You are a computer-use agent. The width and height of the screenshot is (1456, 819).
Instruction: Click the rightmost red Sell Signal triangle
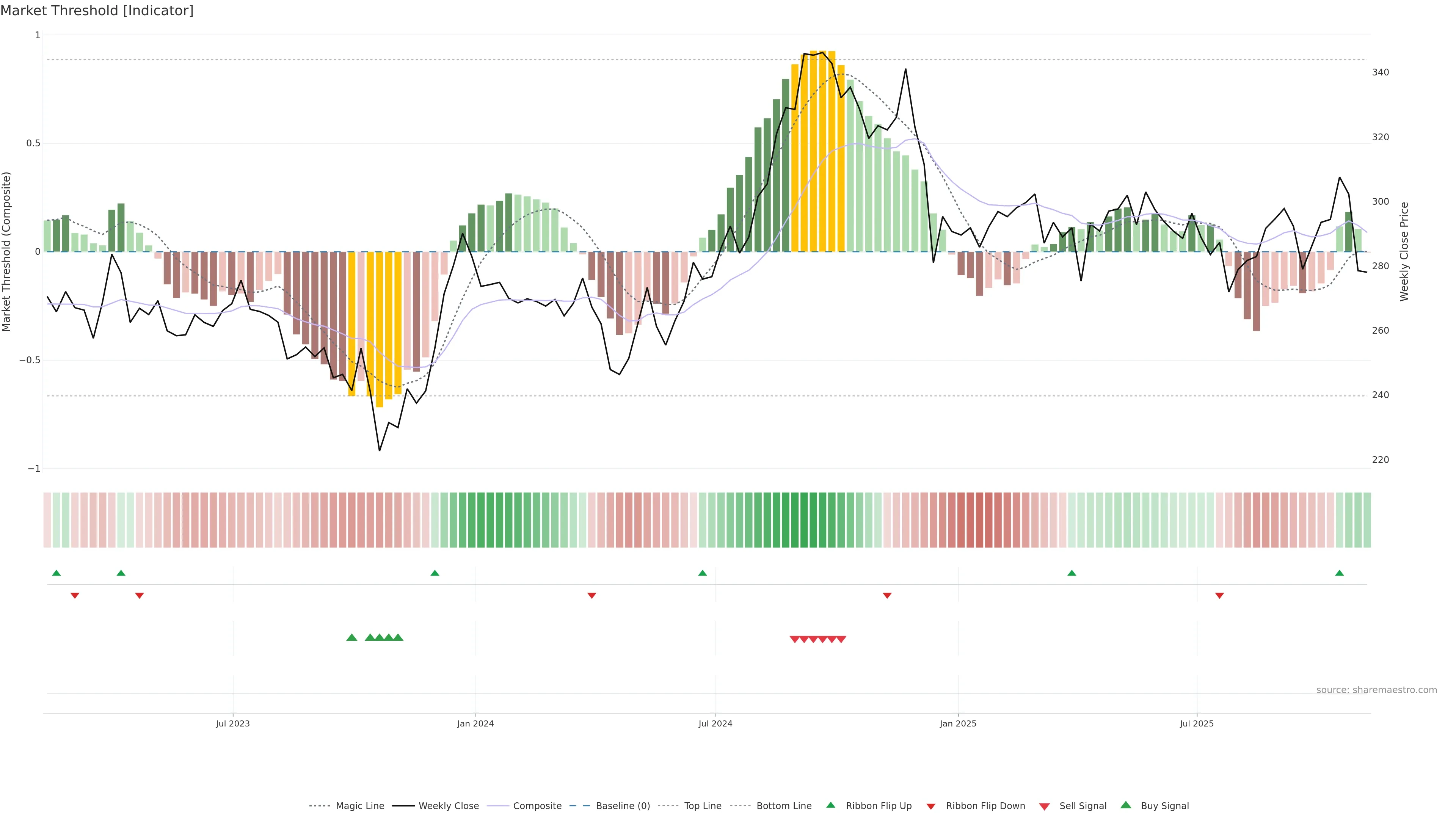841,639
